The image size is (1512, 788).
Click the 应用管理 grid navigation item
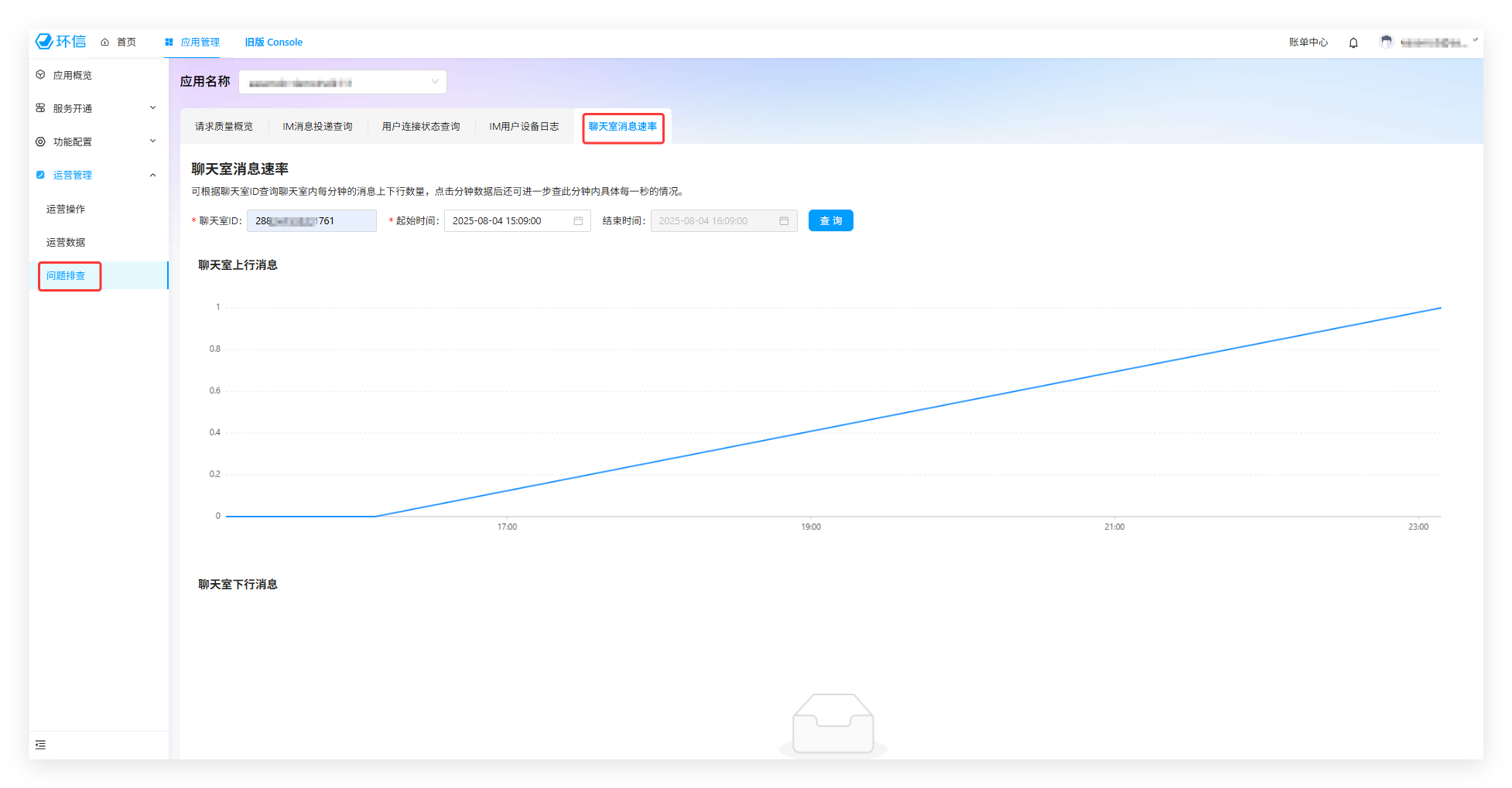[x=193, y=43]
